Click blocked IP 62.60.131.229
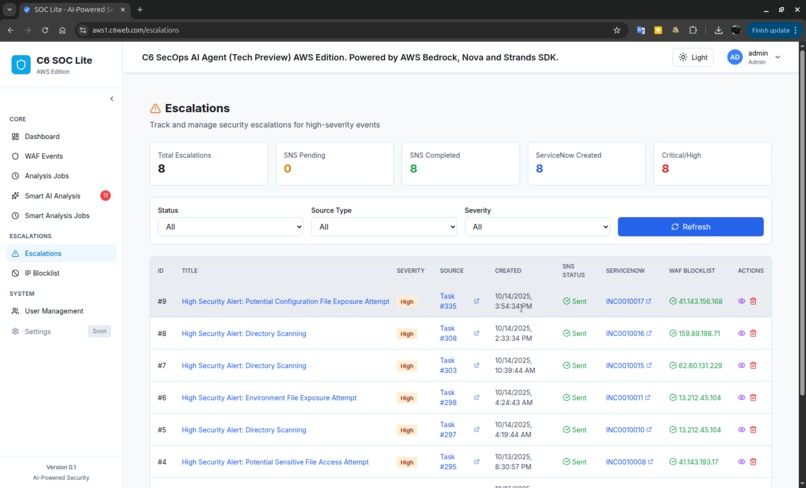Viewport: 806px width, 488px height. (695, 366)
